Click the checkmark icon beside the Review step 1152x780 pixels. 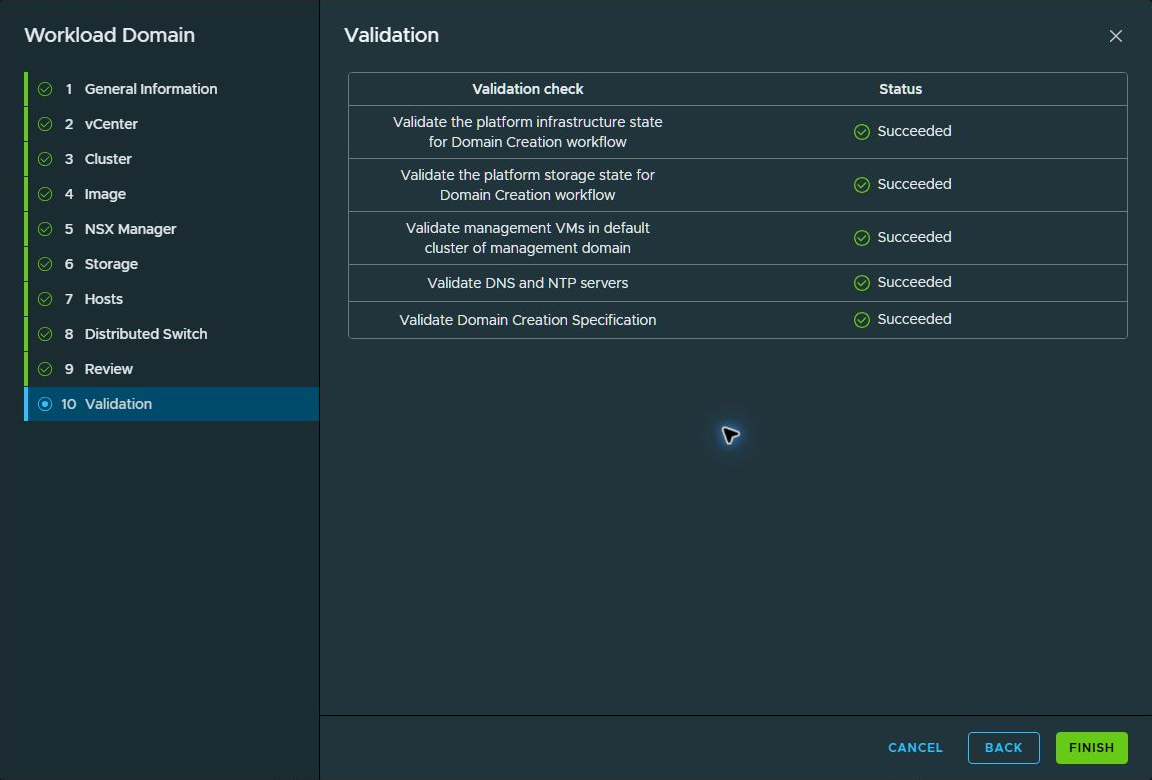45,369
